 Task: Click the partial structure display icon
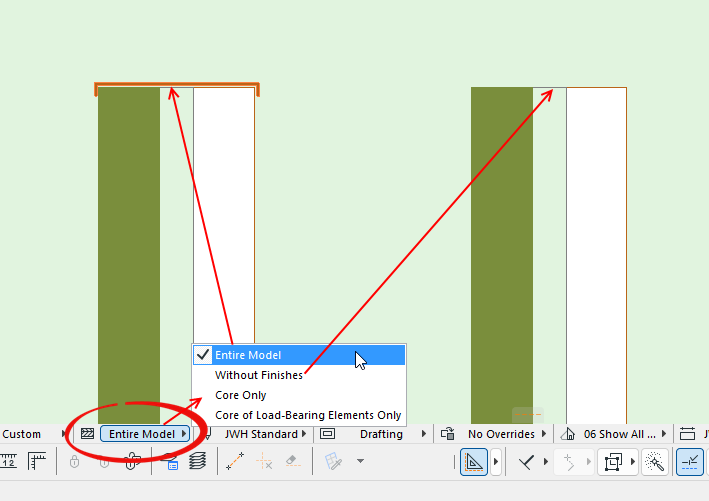coord(87,434)
